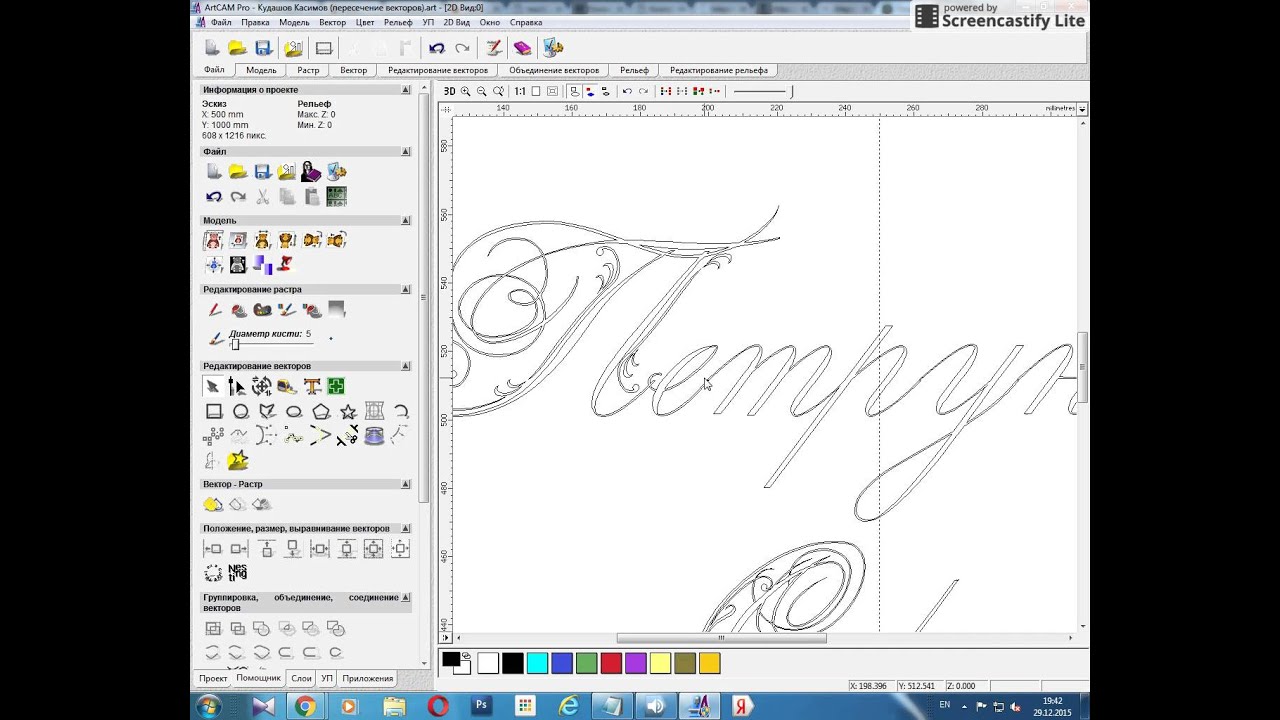Screen dimensions: 1280x720
Task: Switch to the Объединение векторов toolbar tab
Action: 554,70
